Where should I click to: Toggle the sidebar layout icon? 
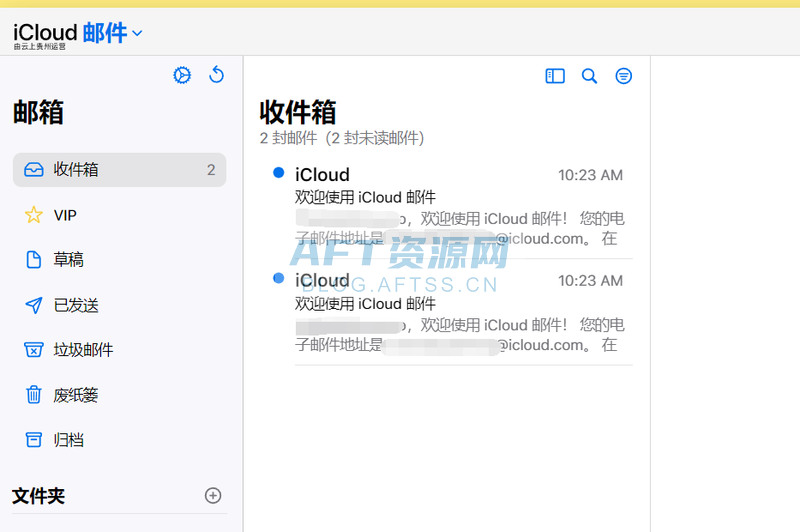click(x=555, y=76)
